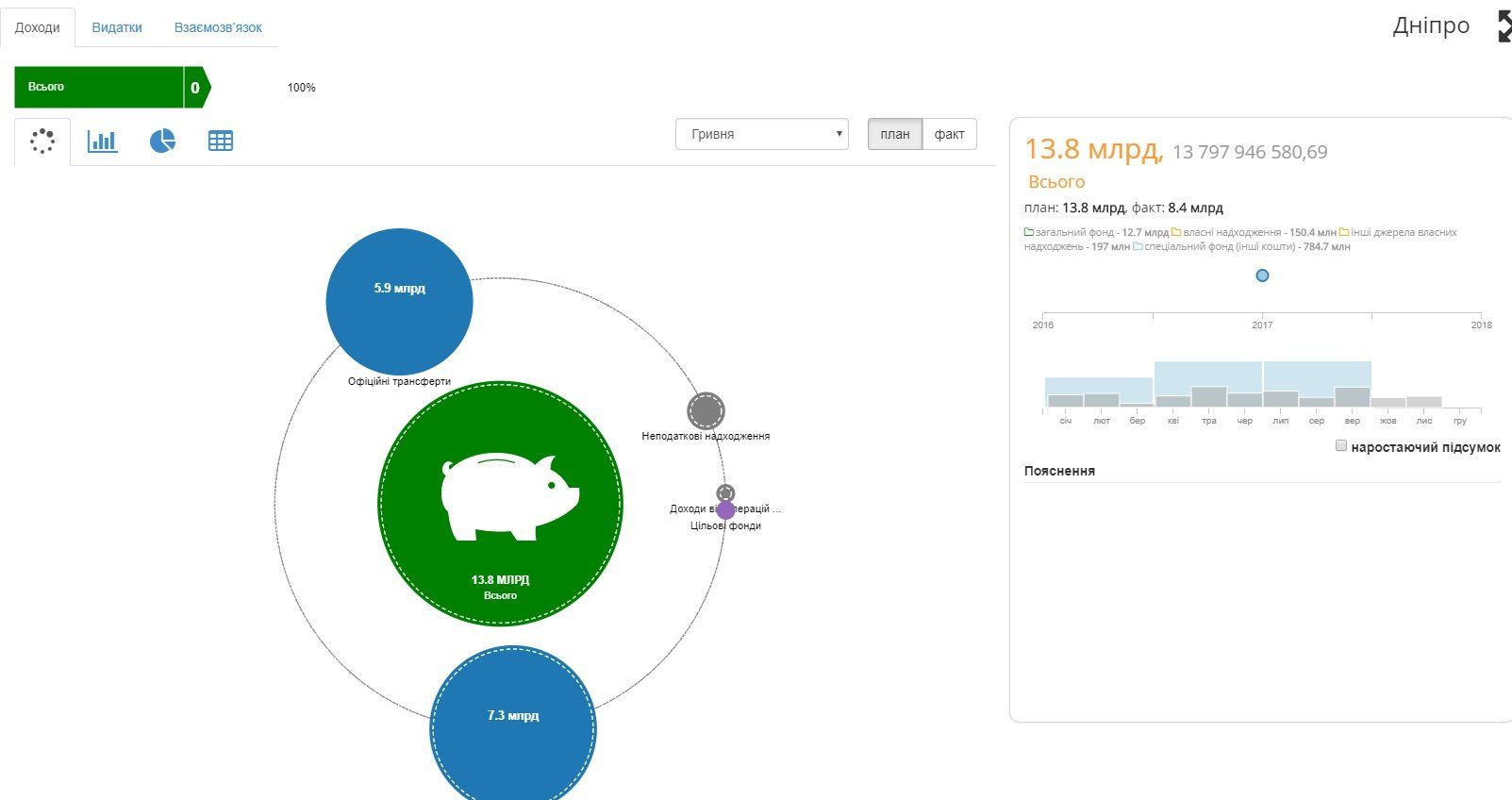Select the gray Неподаткові надходження bubble
This screenshot has width=1512, height=800.
tap(706, 411)
